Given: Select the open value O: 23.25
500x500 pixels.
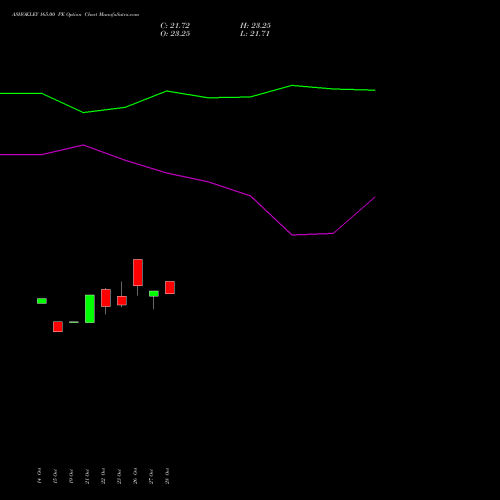Looking at the screenshot, I should click(x=175, y=34).
